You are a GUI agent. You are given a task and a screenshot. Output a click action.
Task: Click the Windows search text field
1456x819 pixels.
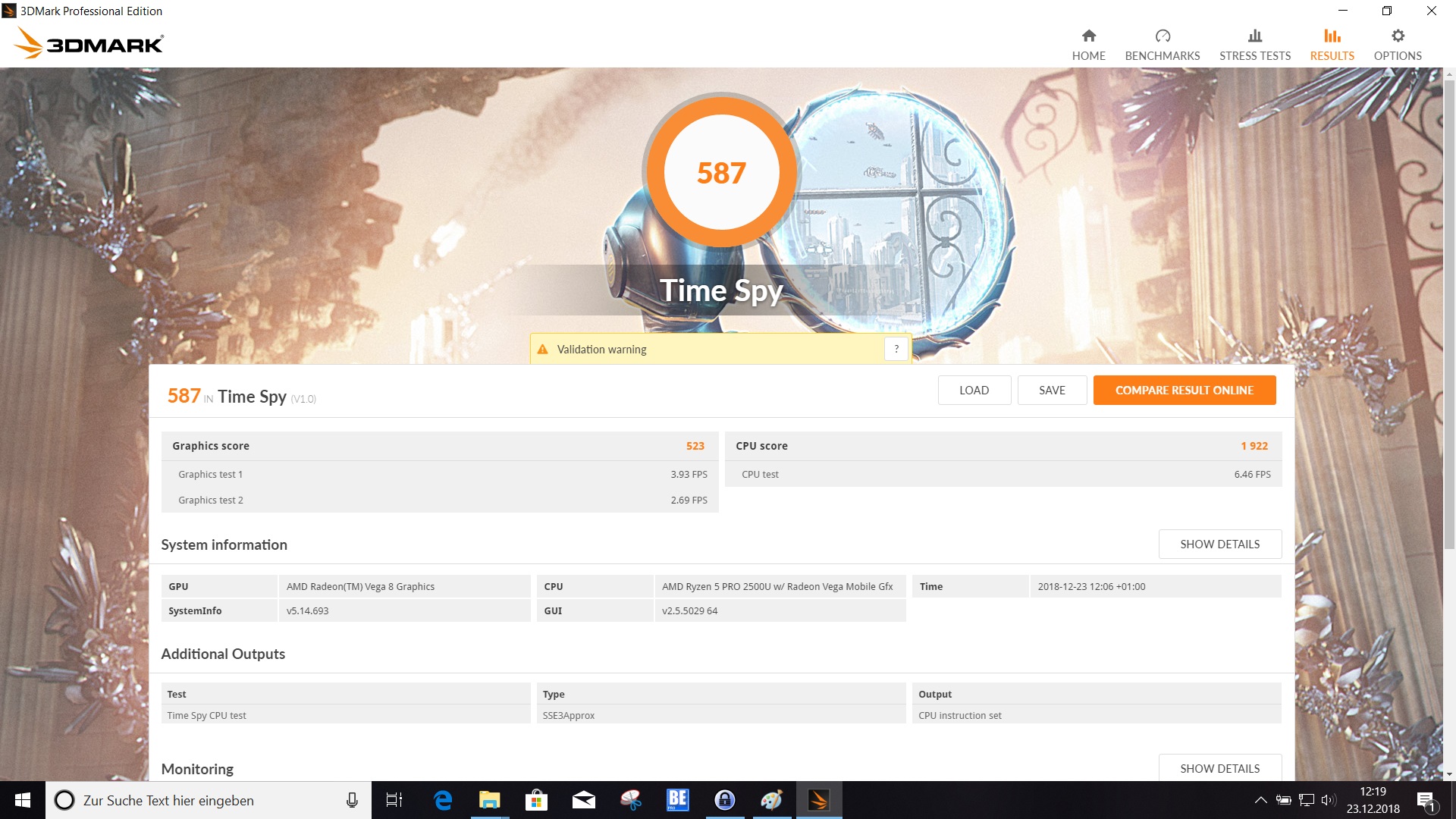(x=205, y=800)
